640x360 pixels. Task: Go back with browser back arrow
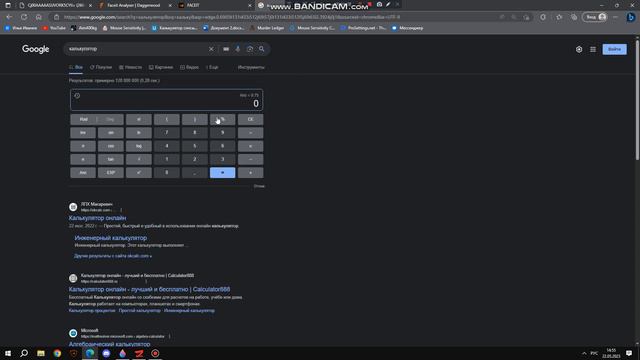pos(9,17)
